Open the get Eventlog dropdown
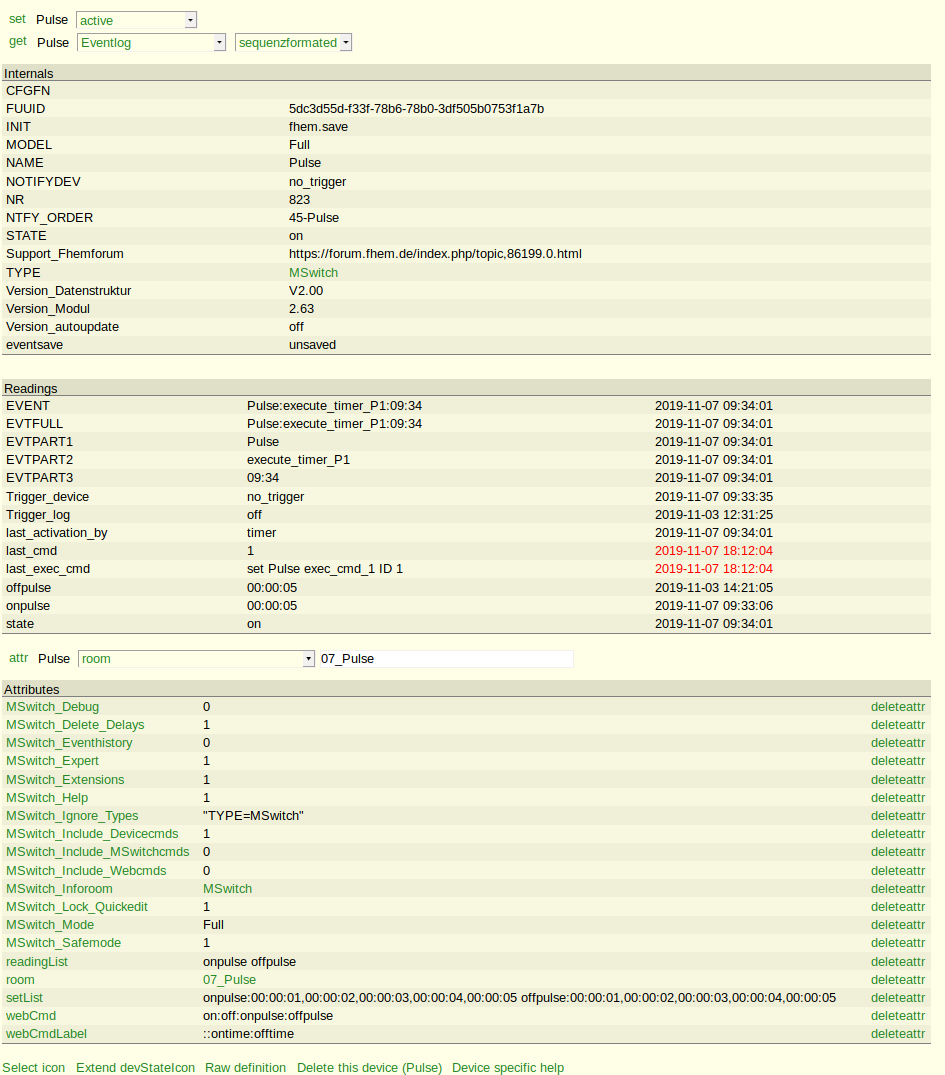Screen dimensions: 945x1075 152,43
